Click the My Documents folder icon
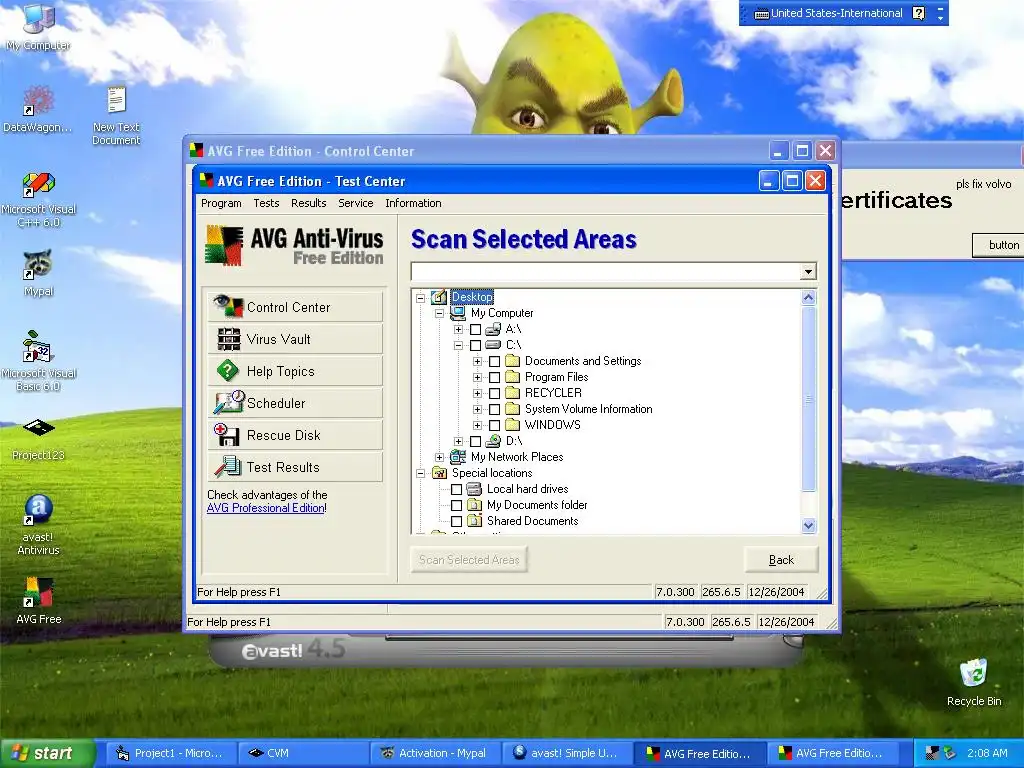The image size is (1024, 768). click(475, 505)
